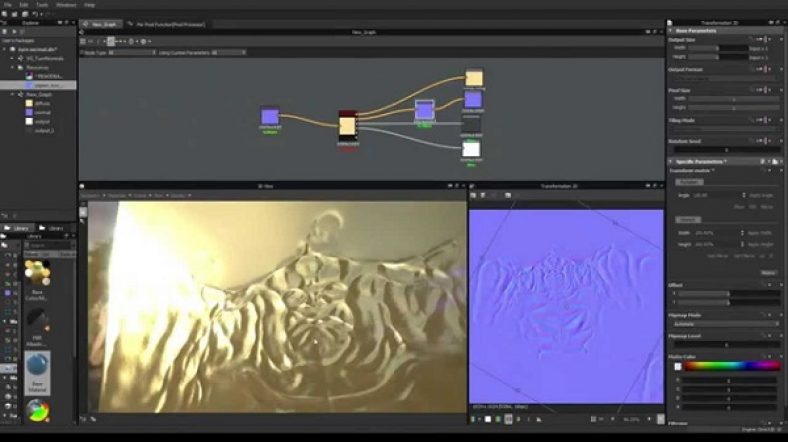Click the Apply Height button
Image resolution: width=788 pixels, height=442 pixels.
click(x=760, y=245)
